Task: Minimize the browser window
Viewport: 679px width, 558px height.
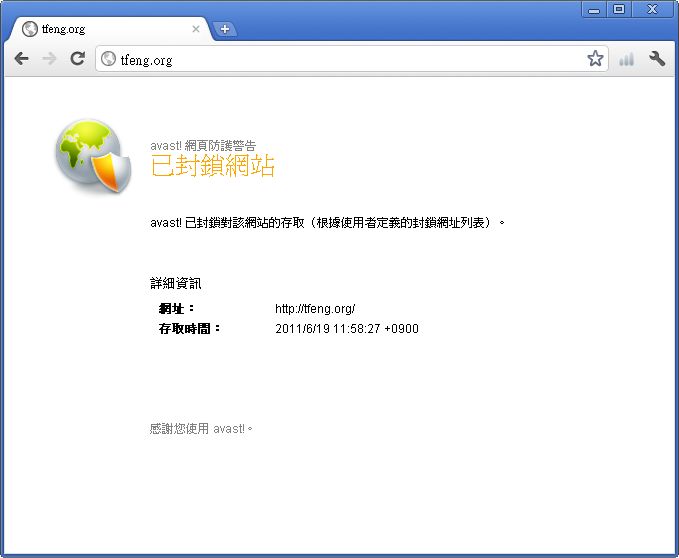Action: coord(594,10)
